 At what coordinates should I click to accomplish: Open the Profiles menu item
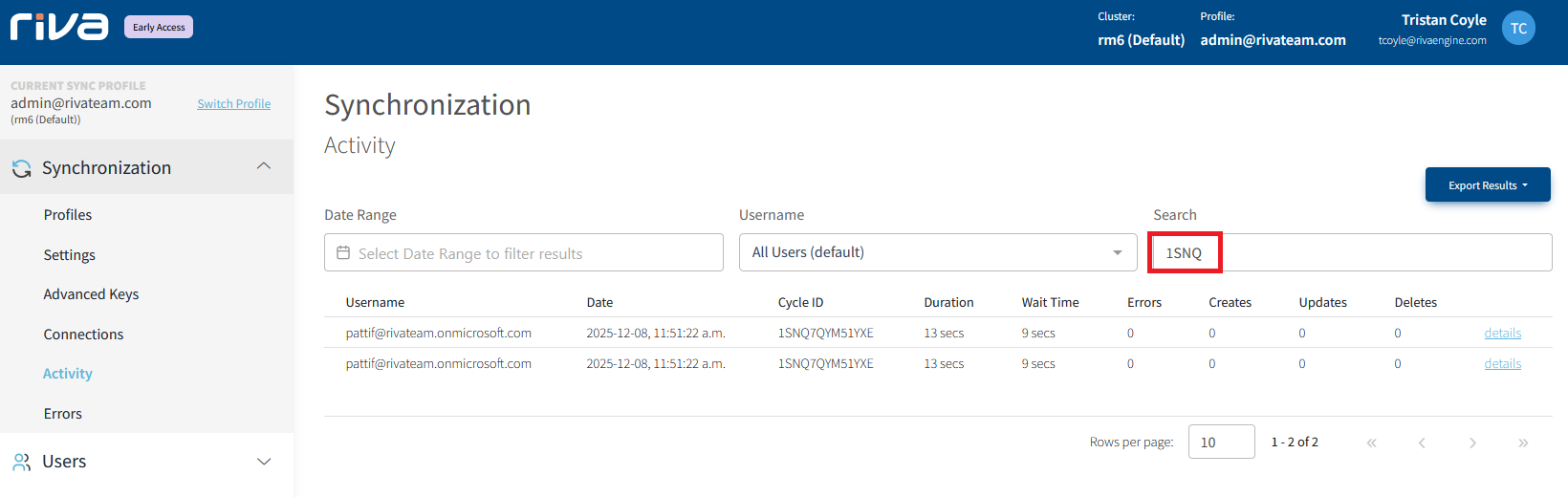point(68,215)
